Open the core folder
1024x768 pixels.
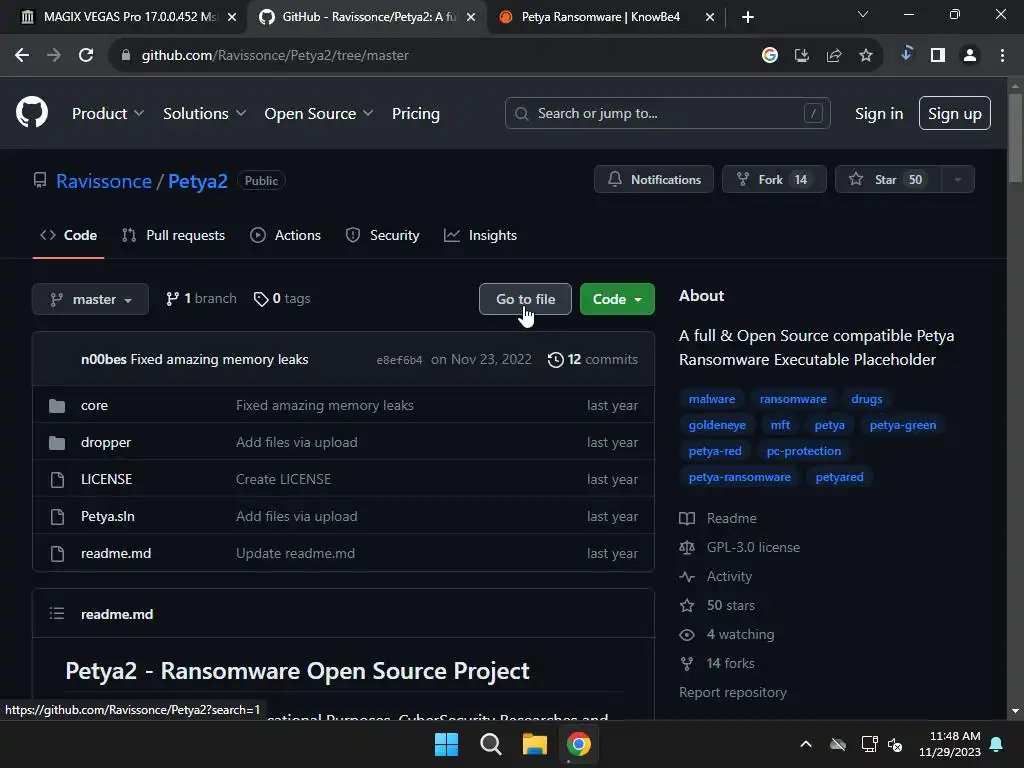(94, 406)
